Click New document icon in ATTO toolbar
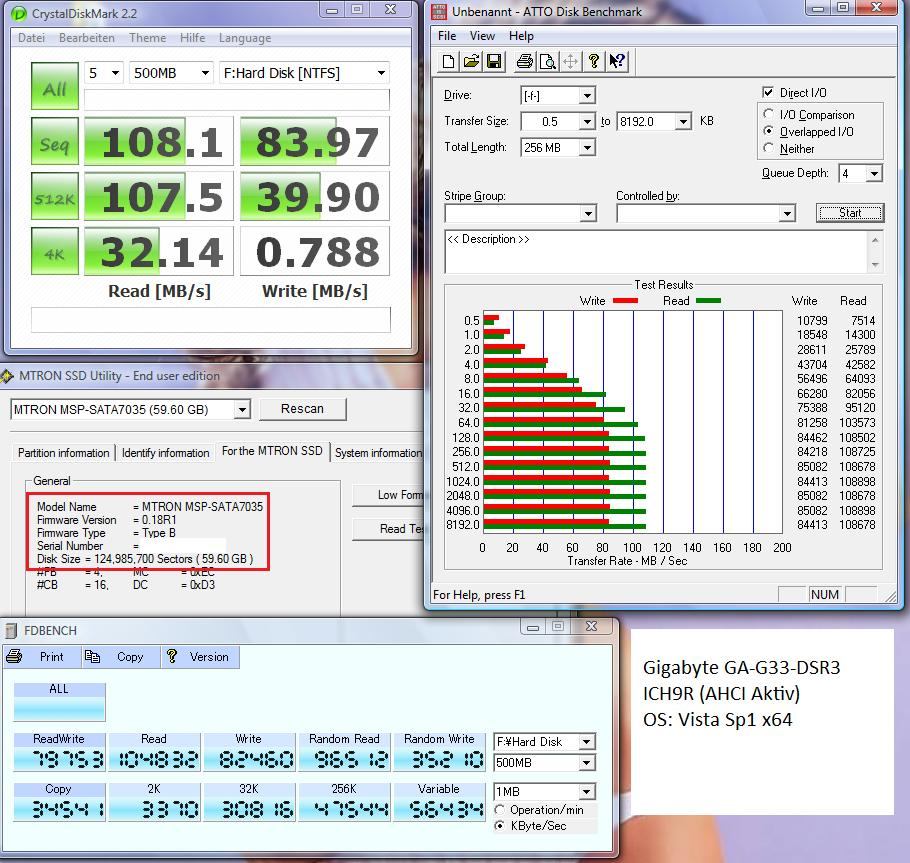This screenshot has width=910, height=863. click(448, 61)
